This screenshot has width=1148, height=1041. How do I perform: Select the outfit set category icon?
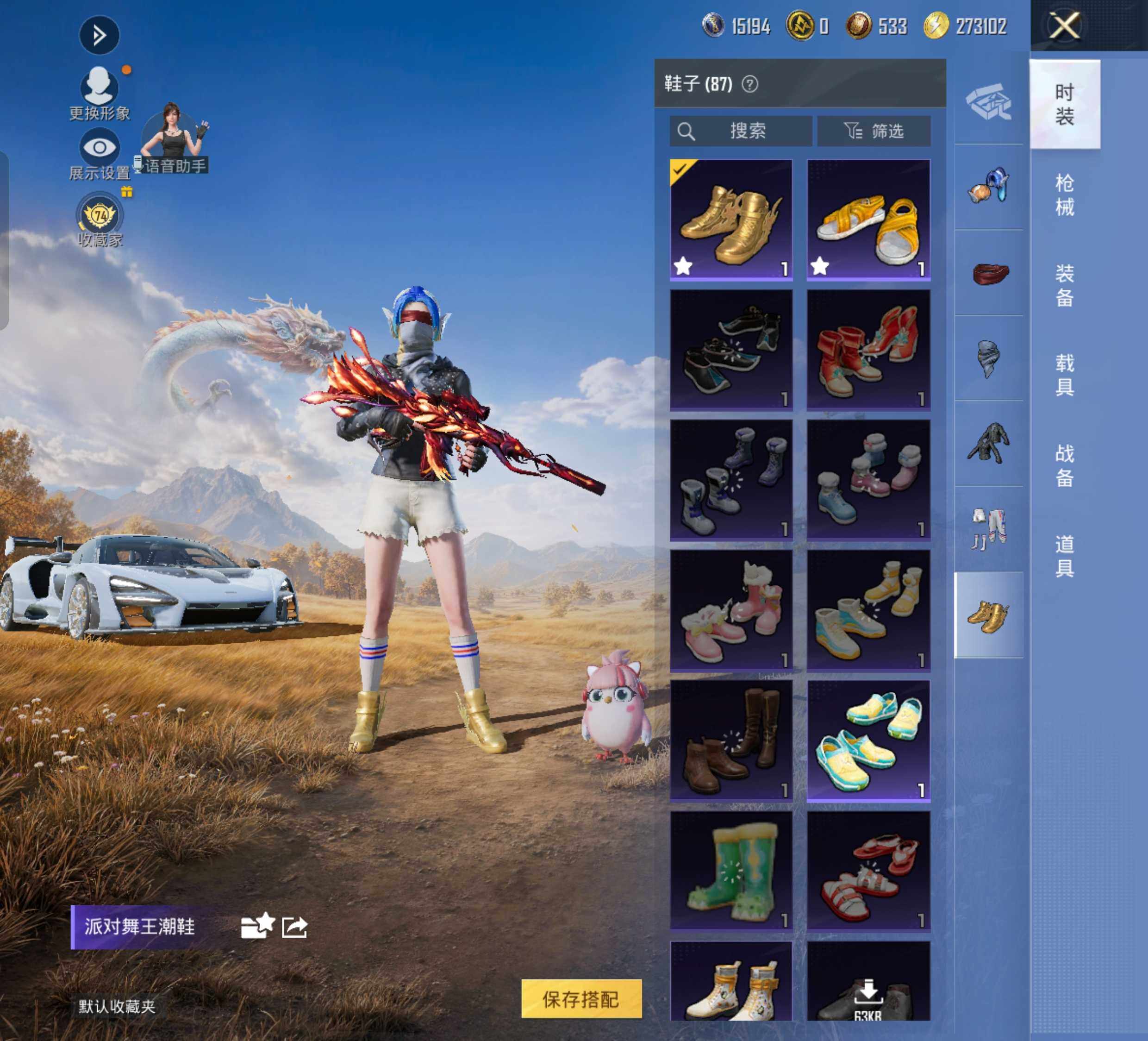(989, 102)
